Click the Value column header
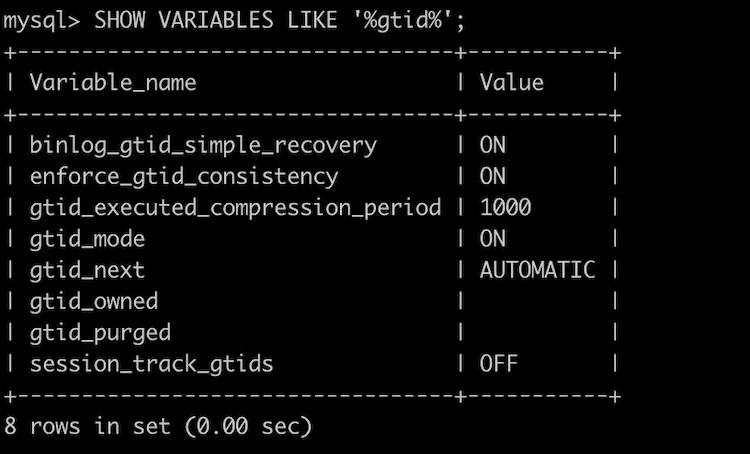The image size is (750, 454). tap(511, 82)
